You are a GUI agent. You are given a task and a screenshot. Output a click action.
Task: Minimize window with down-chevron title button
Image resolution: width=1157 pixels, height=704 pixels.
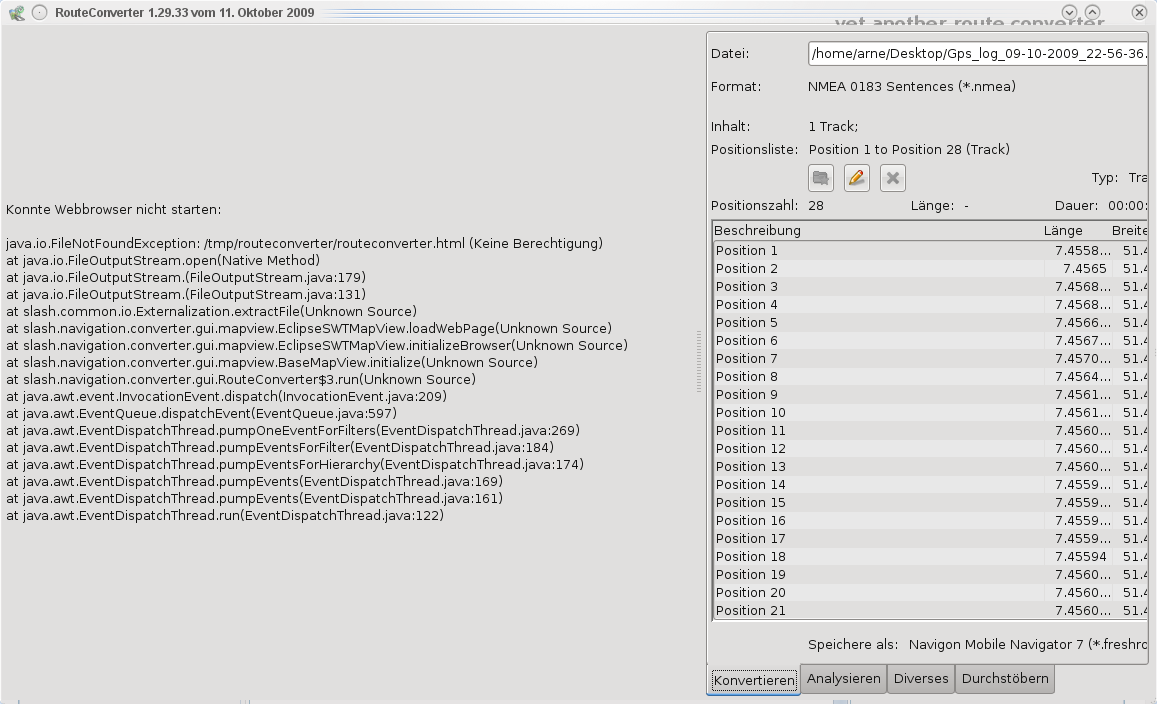pyautogui.click(x=1069, y=12)
